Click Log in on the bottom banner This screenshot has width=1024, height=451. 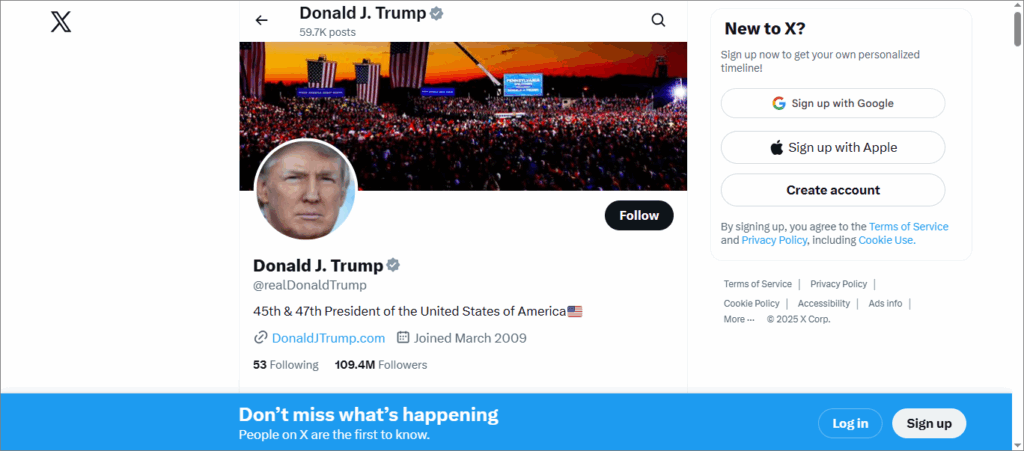click(x=850, y=423)
